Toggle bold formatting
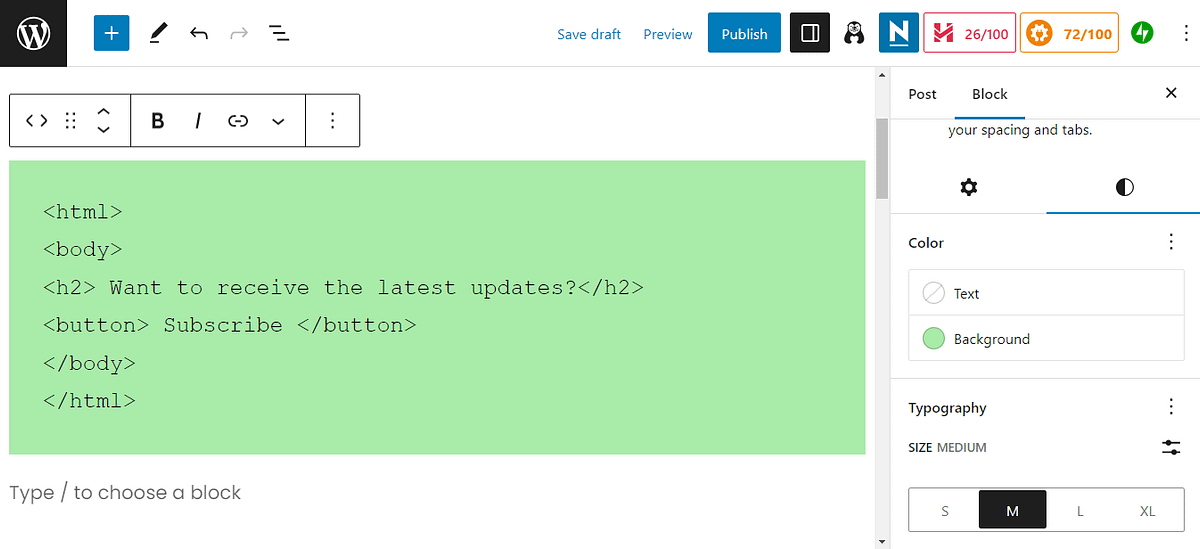This screenshot has height=549, width=1200. [x=157, y=121]
